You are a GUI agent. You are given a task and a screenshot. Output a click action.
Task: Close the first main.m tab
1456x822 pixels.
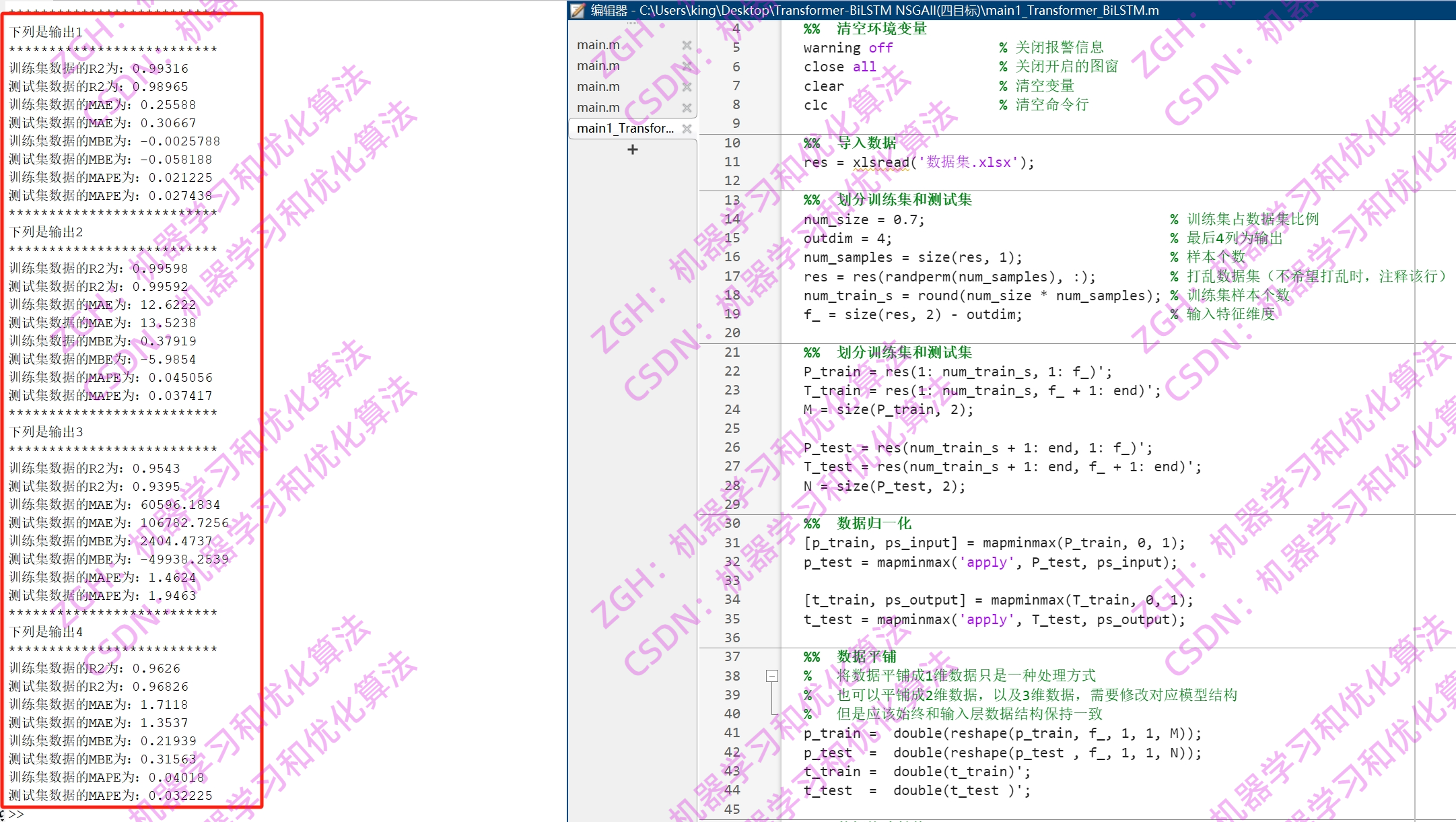tap(687, 44)
